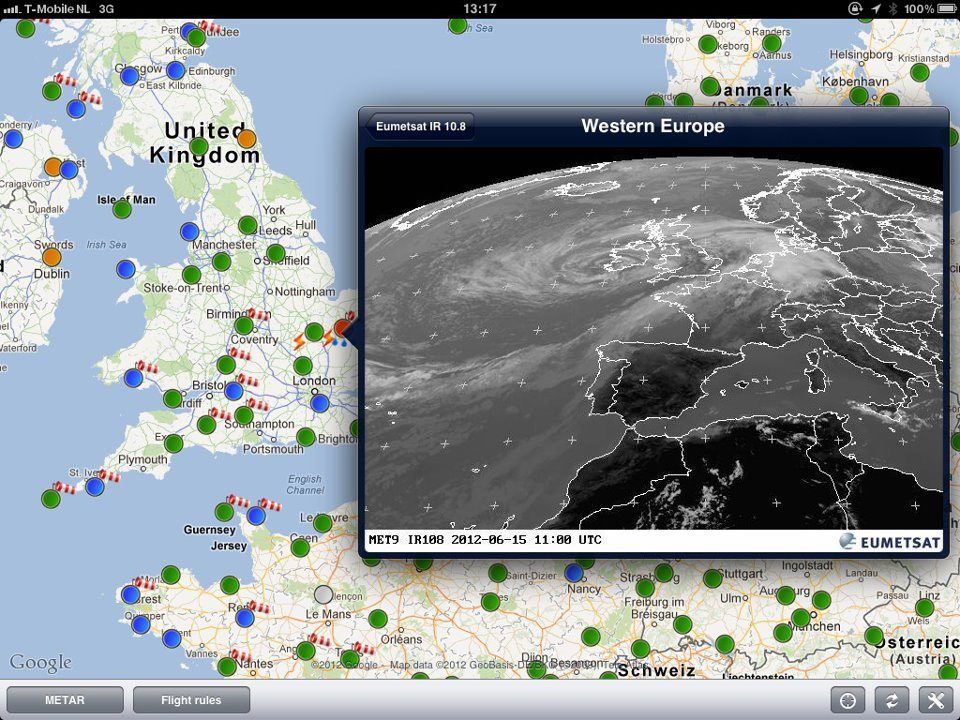Select the green station marker near Stoke-on-Trent

coord(192,274)
